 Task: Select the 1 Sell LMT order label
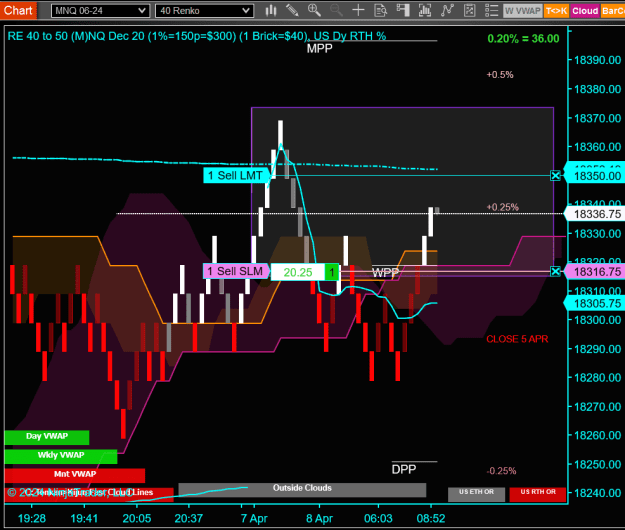pos(235,175)
